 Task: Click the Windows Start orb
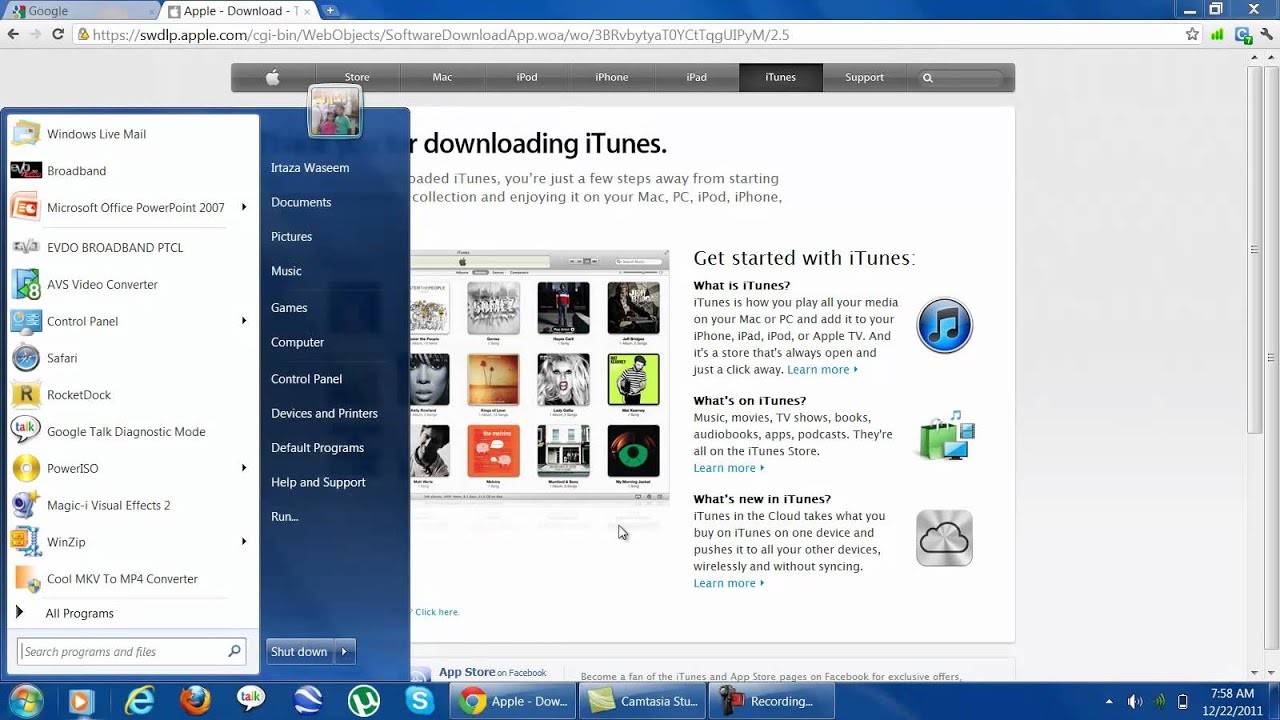coord(26,701)
